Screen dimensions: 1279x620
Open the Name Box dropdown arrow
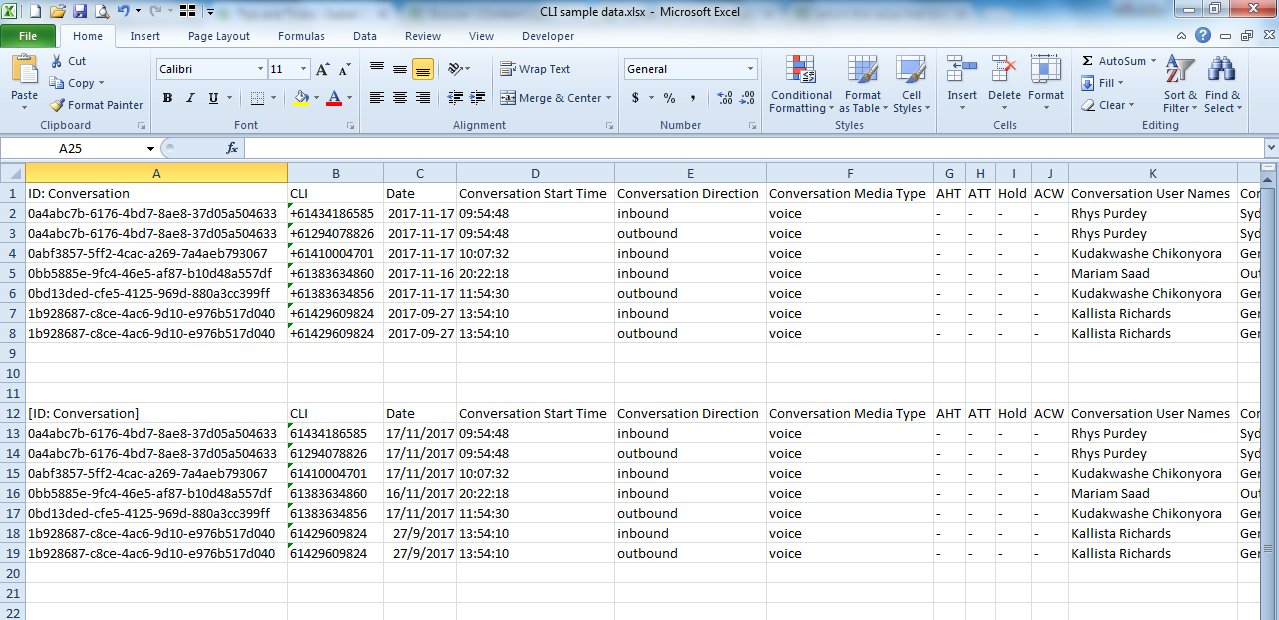point(150,148)
